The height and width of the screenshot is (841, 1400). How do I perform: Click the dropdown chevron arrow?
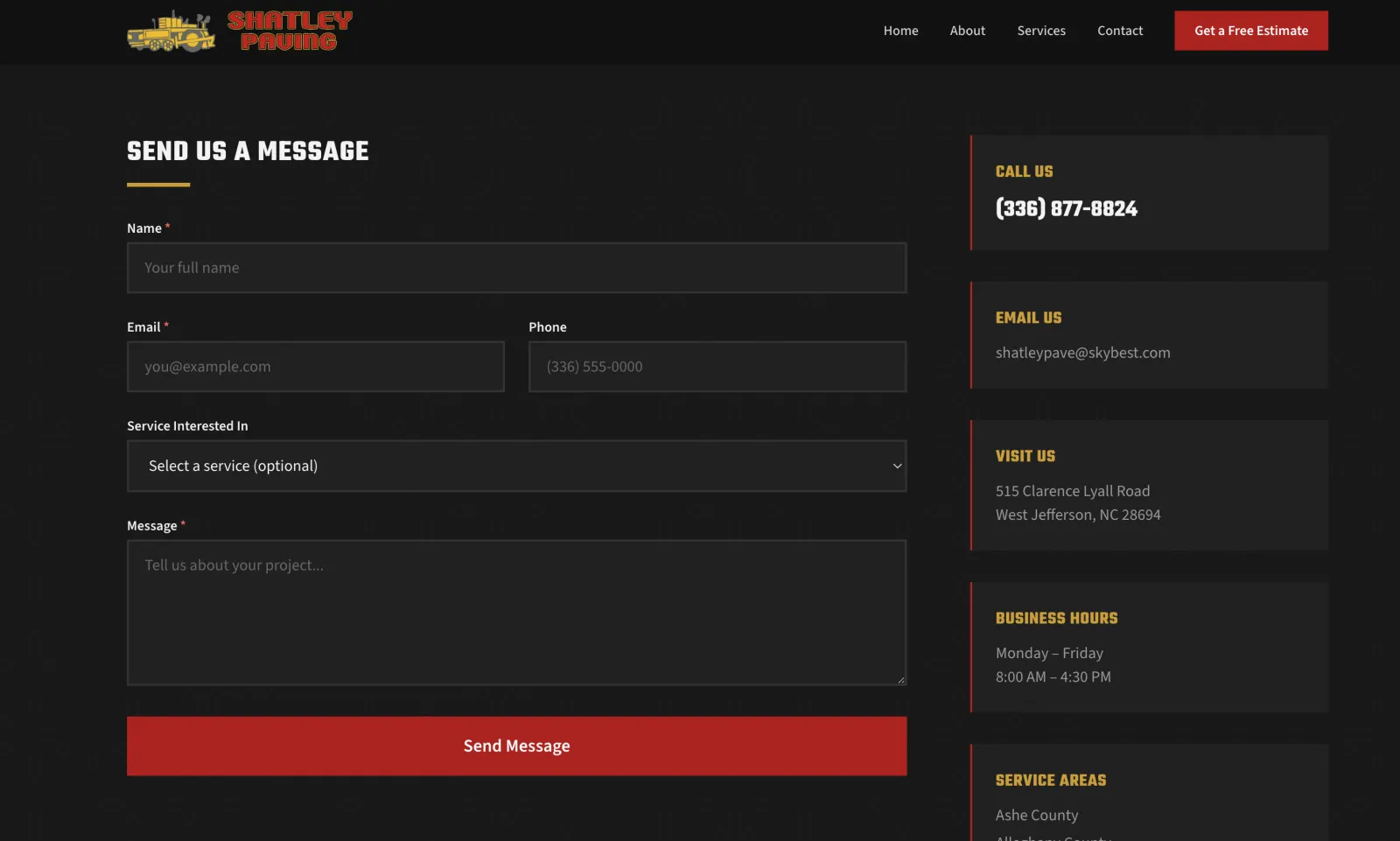click(897, 466)
